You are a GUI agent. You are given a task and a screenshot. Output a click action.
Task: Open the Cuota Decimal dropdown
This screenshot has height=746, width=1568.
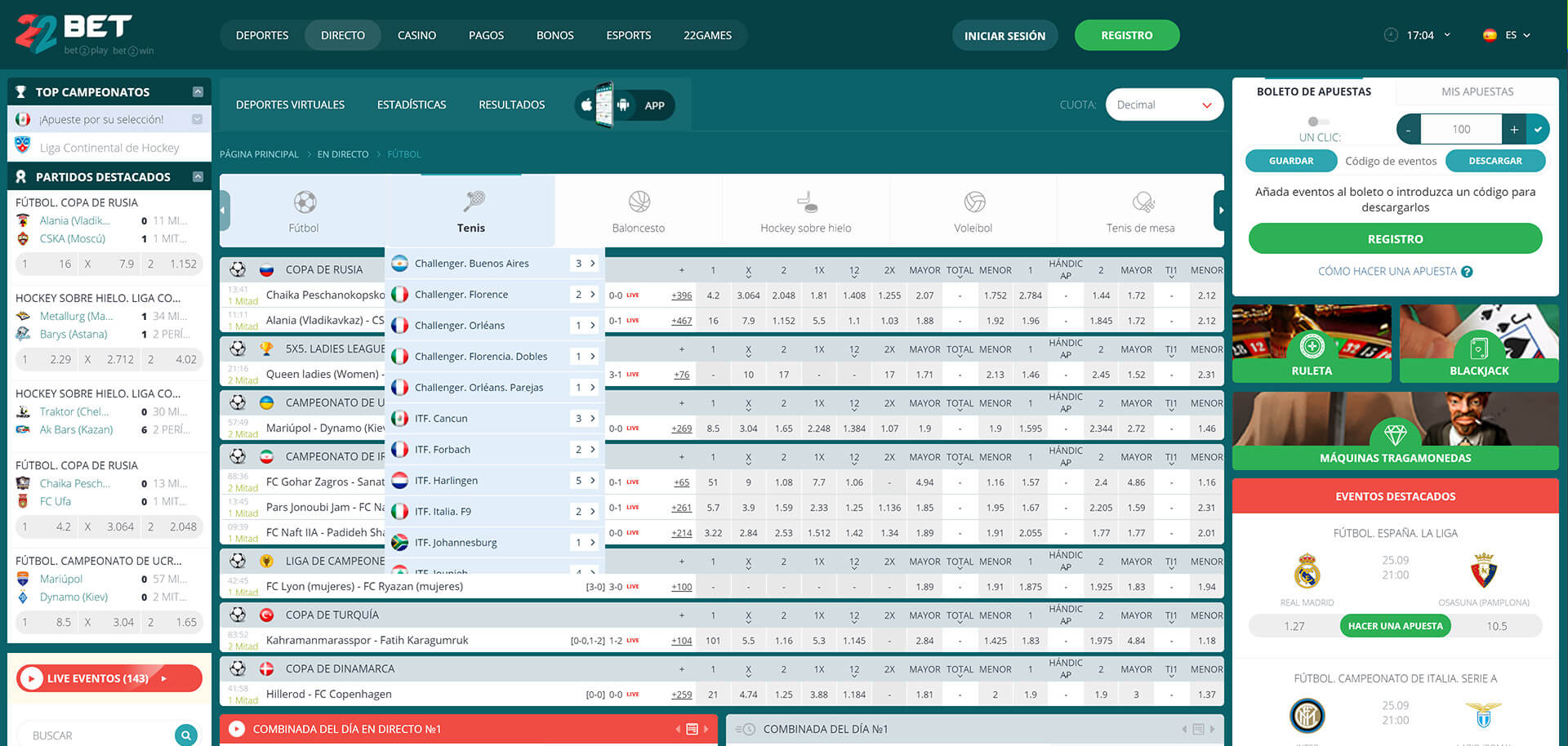(x=1164, y=104)
